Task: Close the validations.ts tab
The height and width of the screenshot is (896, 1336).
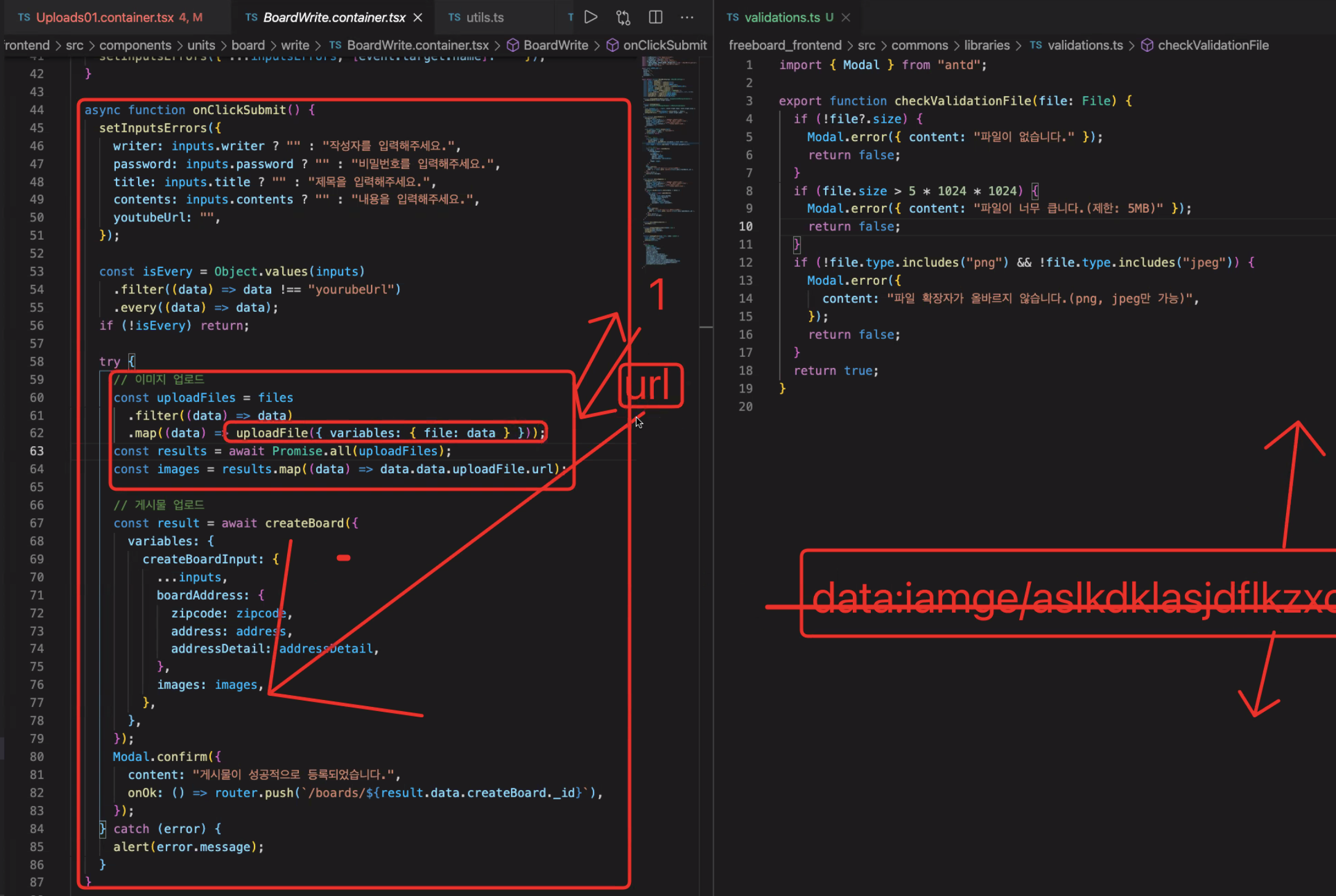Action: [846, 17]
